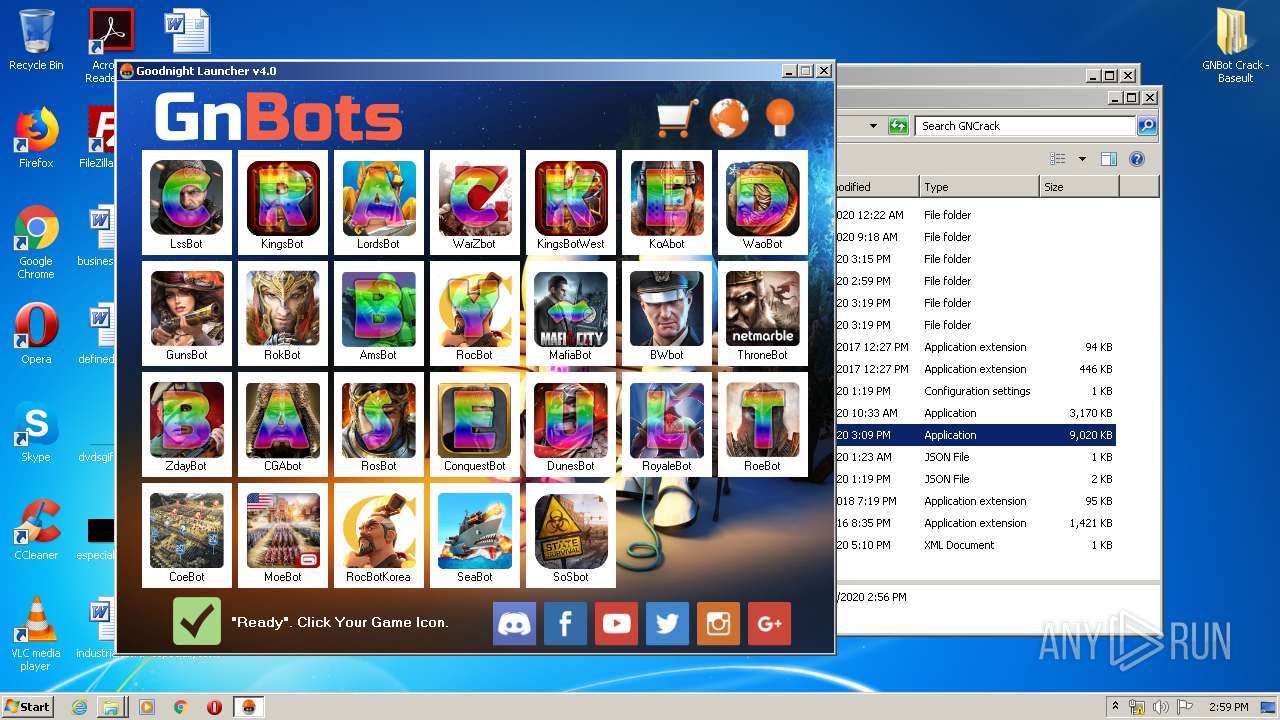The height and width of the screenshot is (720, 1280).
Task: Open the Windows Start menu
Action: [x=27, y=706]
